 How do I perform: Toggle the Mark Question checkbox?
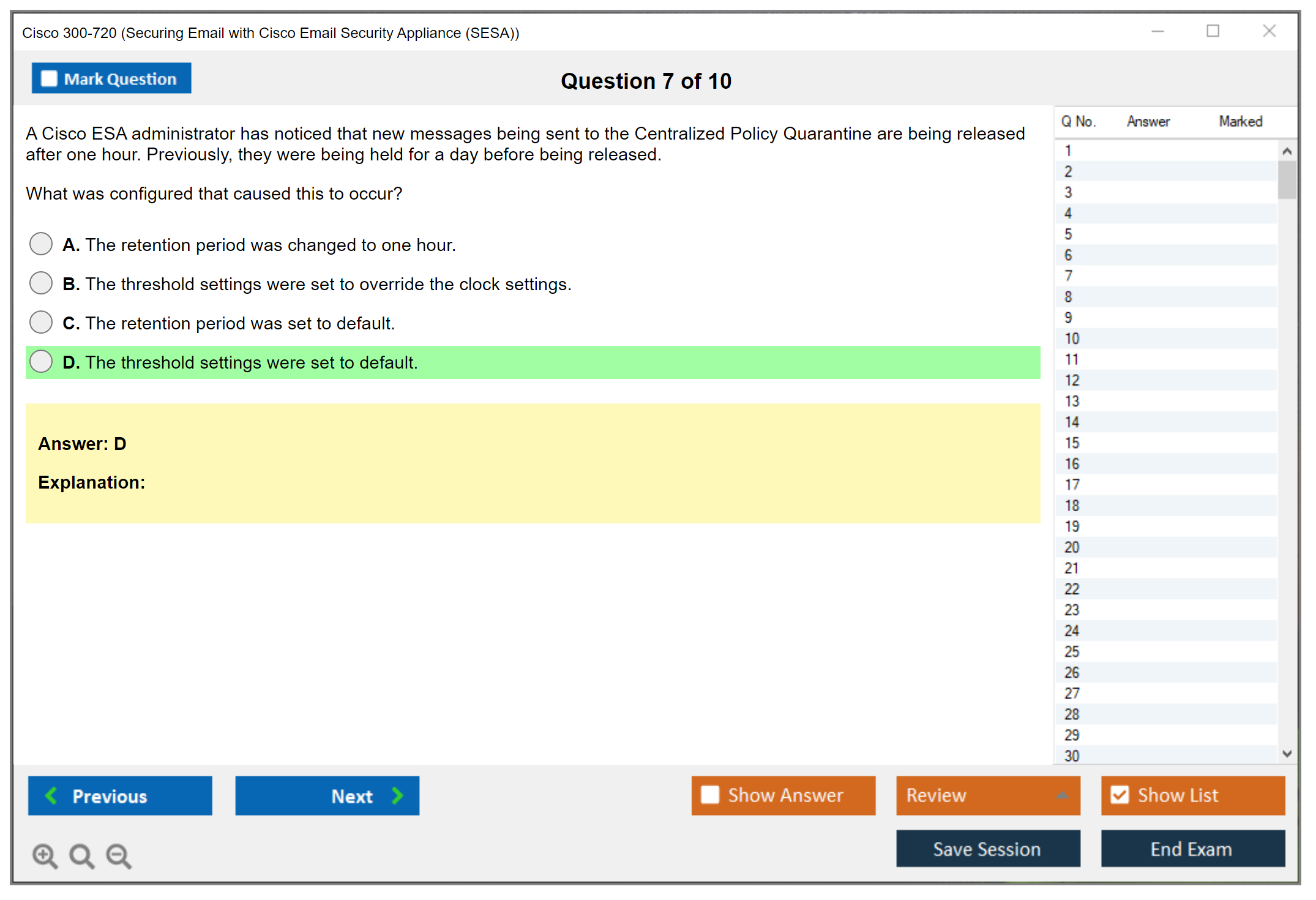coord(49,78)
